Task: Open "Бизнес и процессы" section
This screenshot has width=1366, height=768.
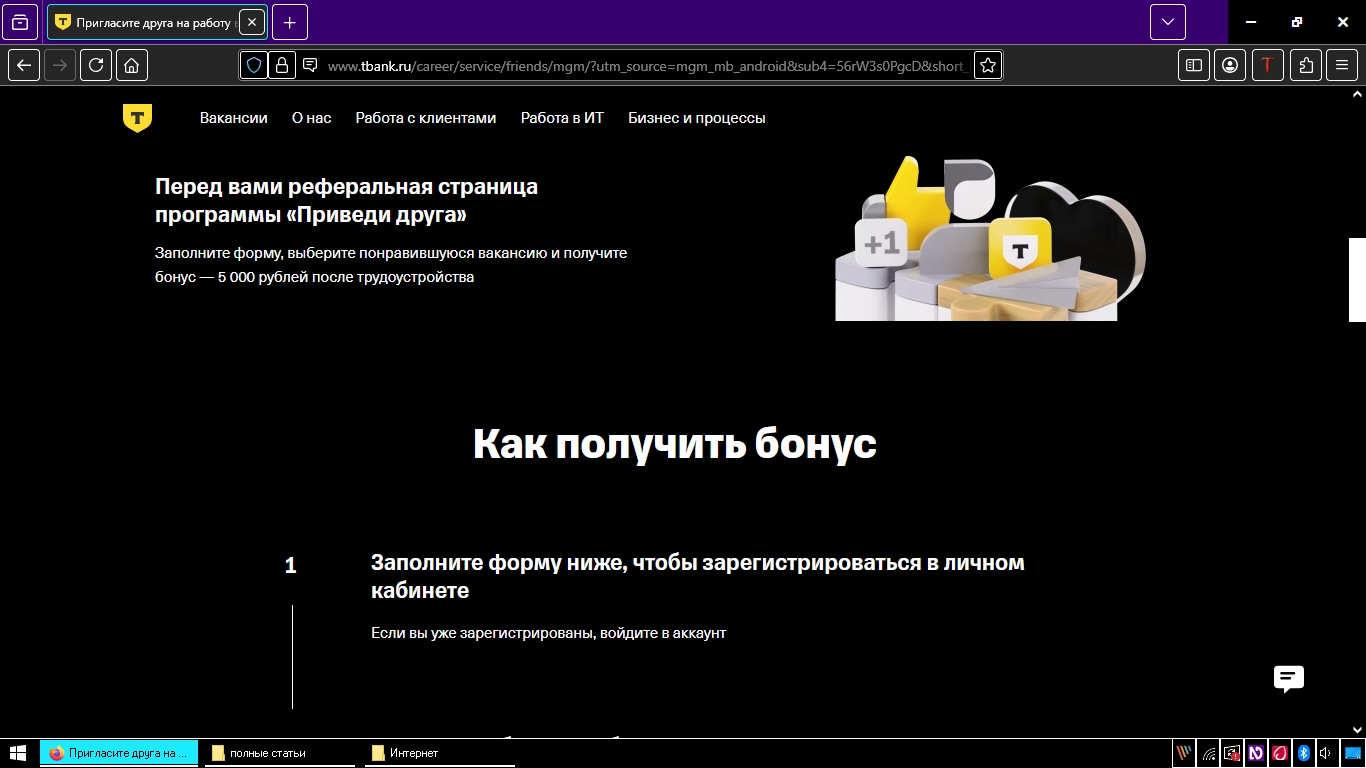Action: (697, 118)
